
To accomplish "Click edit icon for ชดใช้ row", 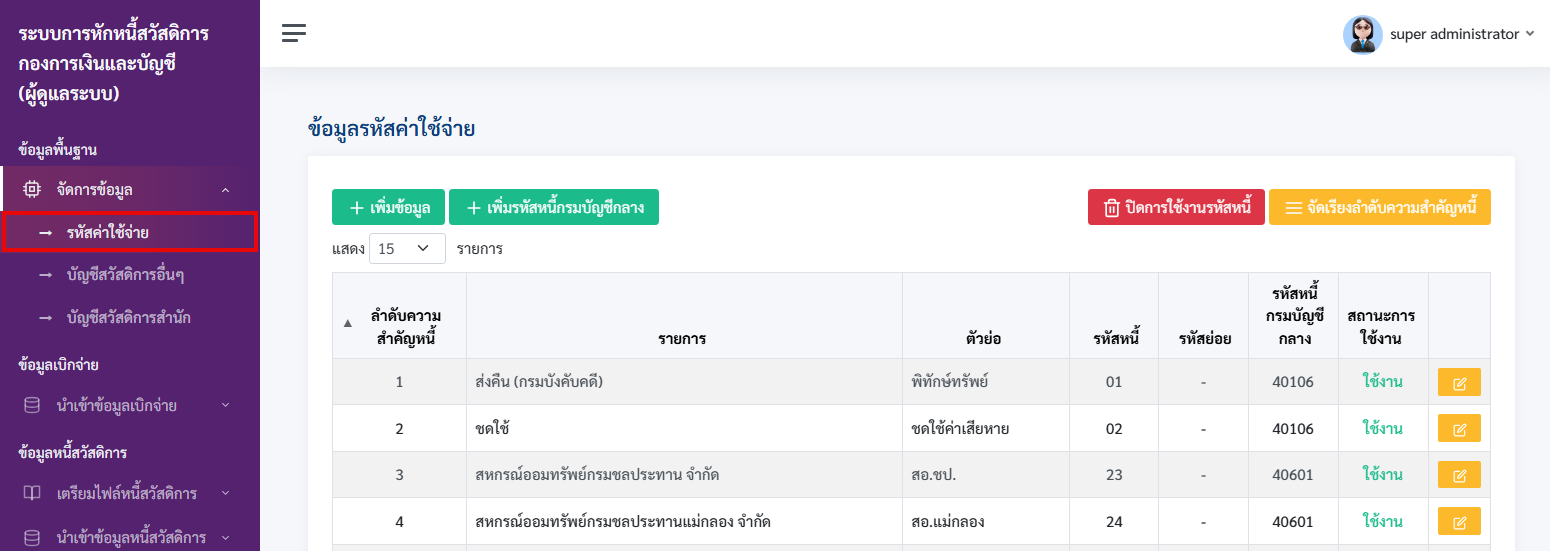I will click(1459, 428).
